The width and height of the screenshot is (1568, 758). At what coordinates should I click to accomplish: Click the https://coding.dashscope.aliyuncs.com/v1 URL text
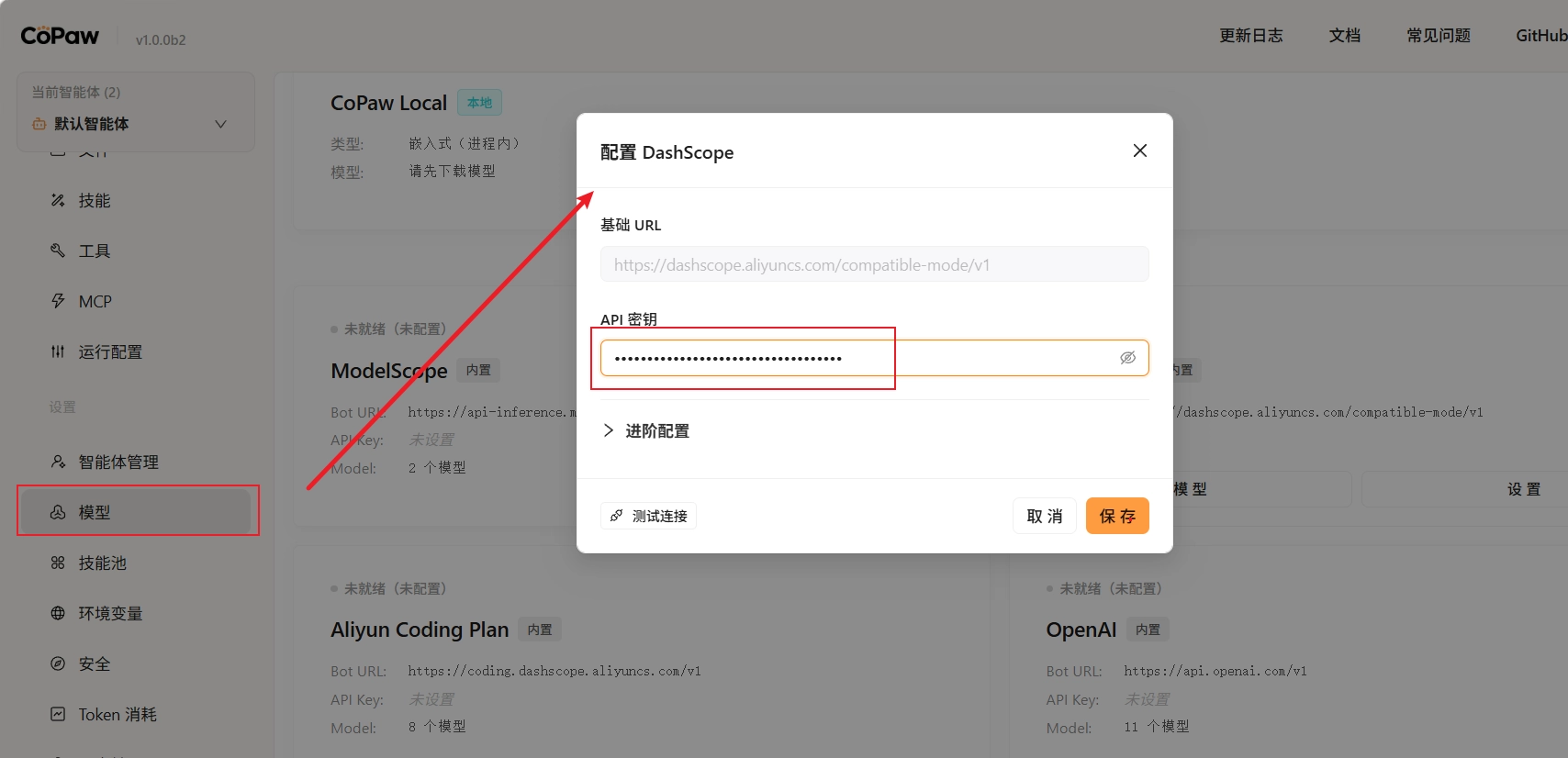[x=554, y=671]
